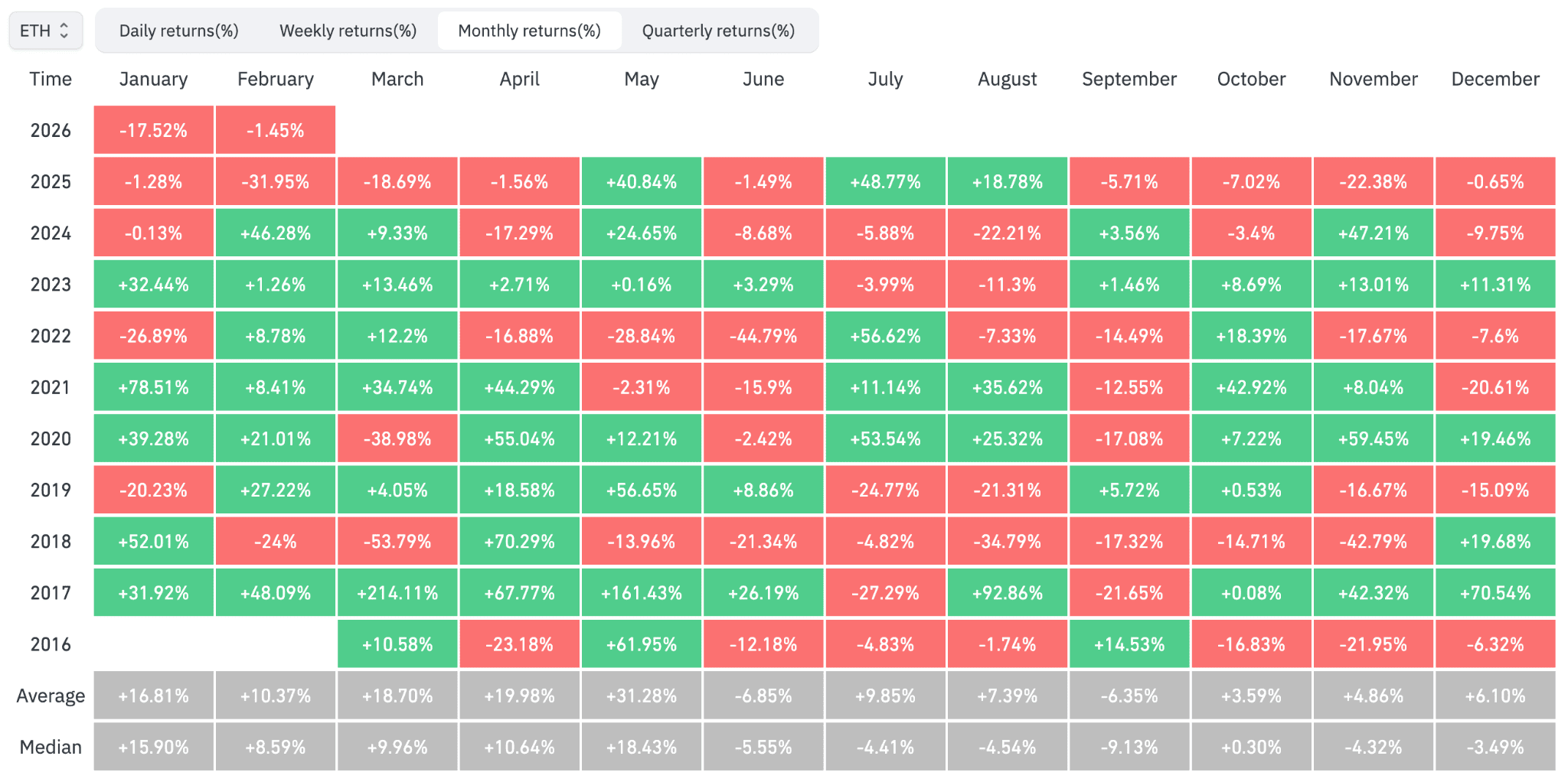Click the 2018 April +70.29% cell
Viewport: 1568px width, 782px height.
pos(519,541)
